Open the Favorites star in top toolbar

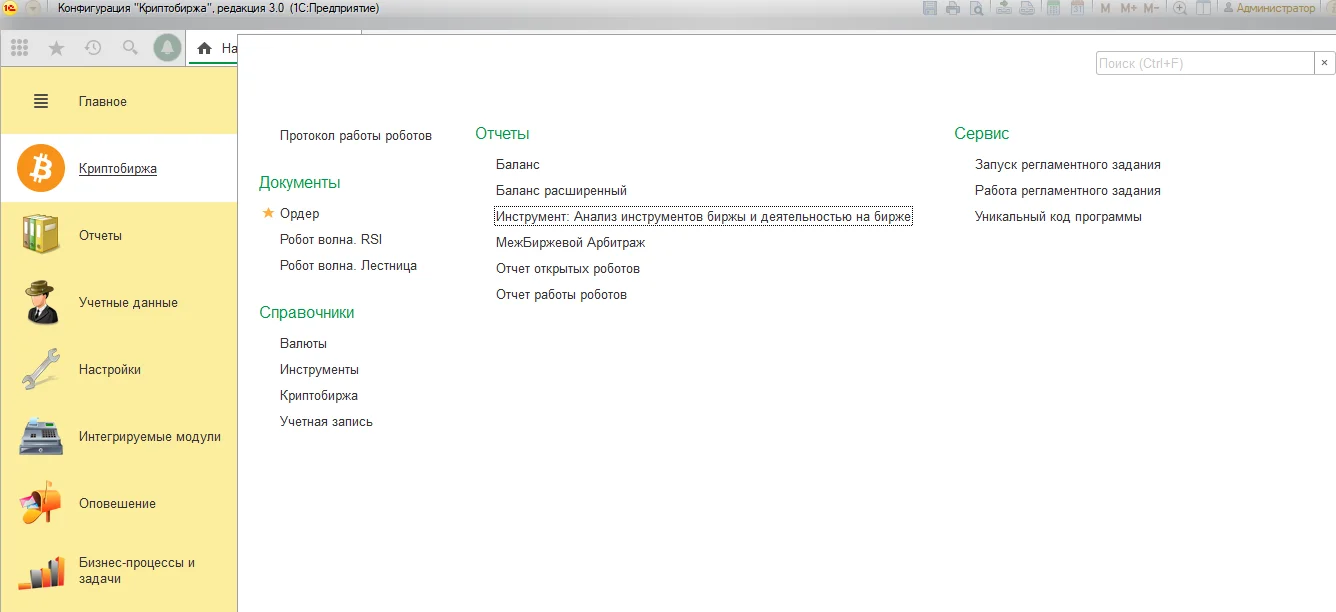56,47
